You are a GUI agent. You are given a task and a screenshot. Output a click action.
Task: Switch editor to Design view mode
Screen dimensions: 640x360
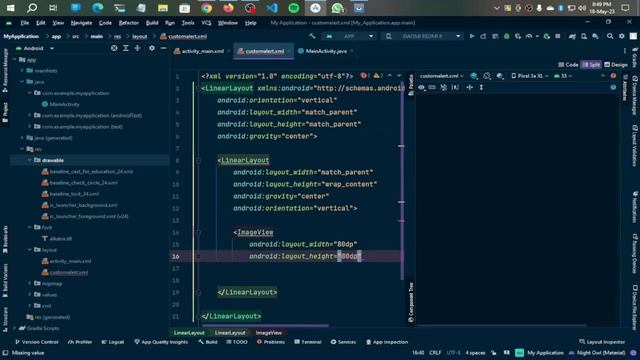pos(616,64)
